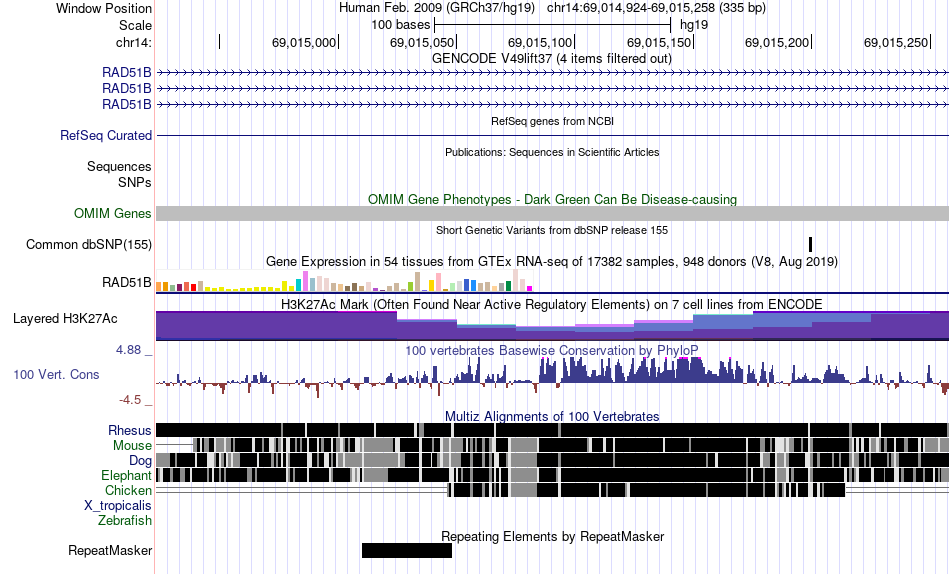Select the Chicken alignment row label

point(128,490)
